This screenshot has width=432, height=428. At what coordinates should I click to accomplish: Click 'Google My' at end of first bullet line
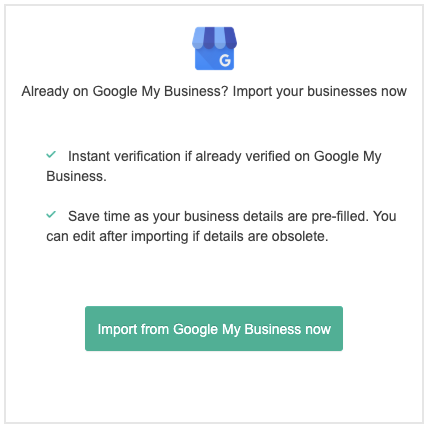click(x=348, y=157)
